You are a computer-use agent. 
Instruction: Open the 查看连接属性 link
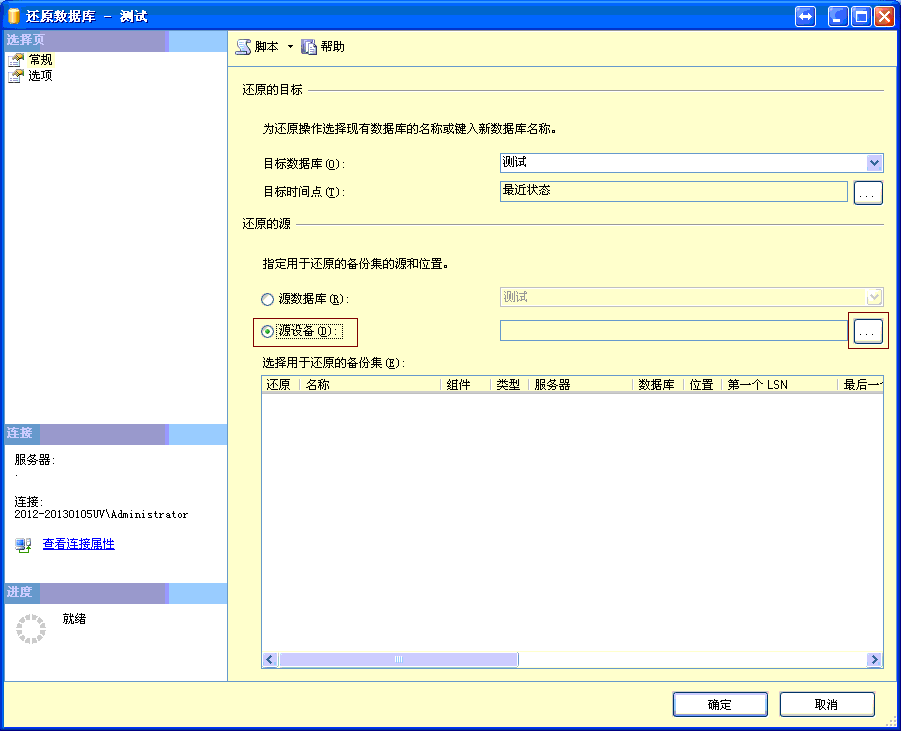coord(78,544)
